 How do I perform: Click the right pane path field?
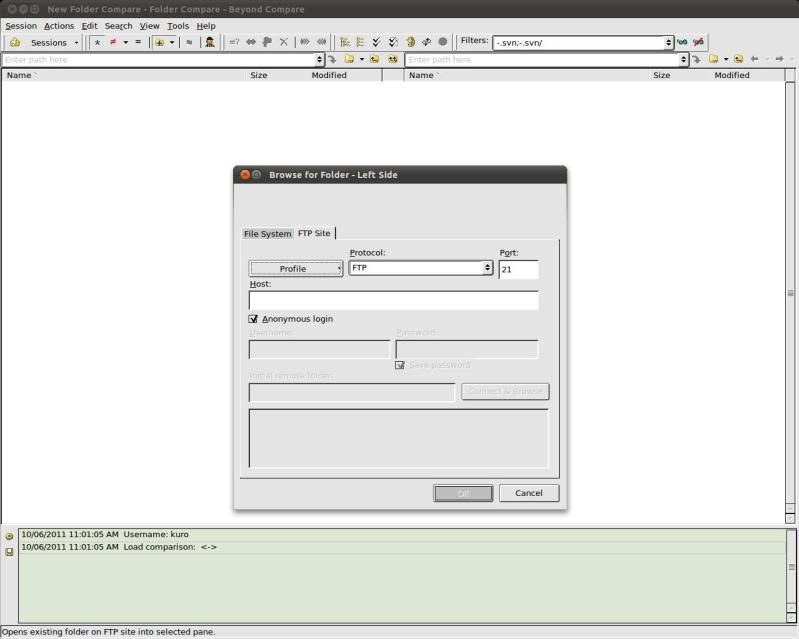coord(543,60)
